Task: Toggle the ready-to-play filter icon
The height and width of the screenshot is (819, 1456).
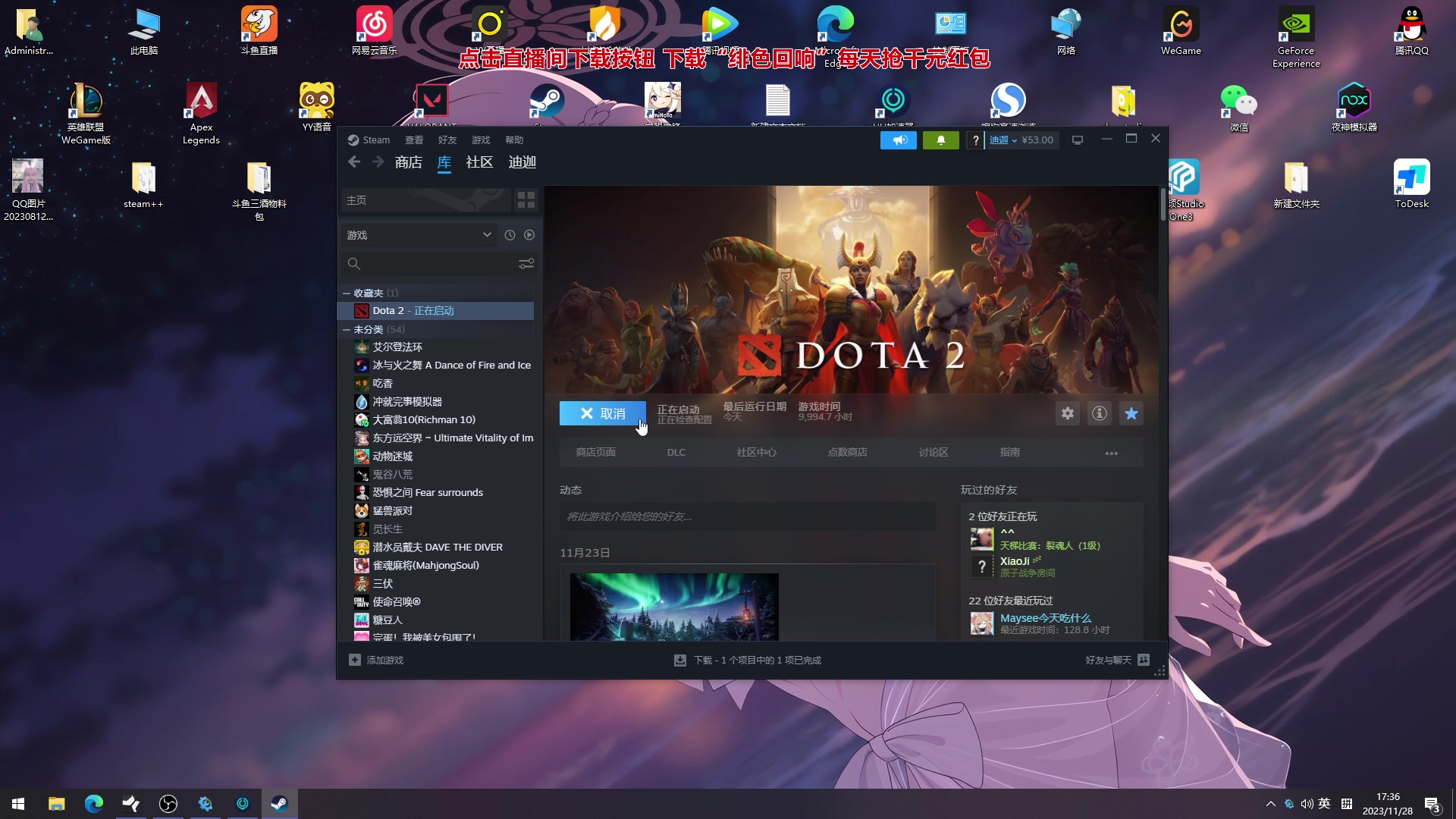Action: click(529, 235)
